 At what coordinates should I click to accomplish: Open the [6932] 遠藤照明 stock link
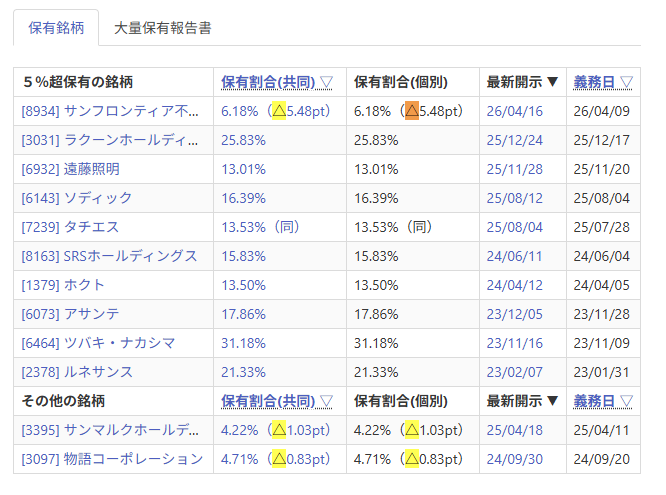[x=71, y=169]
